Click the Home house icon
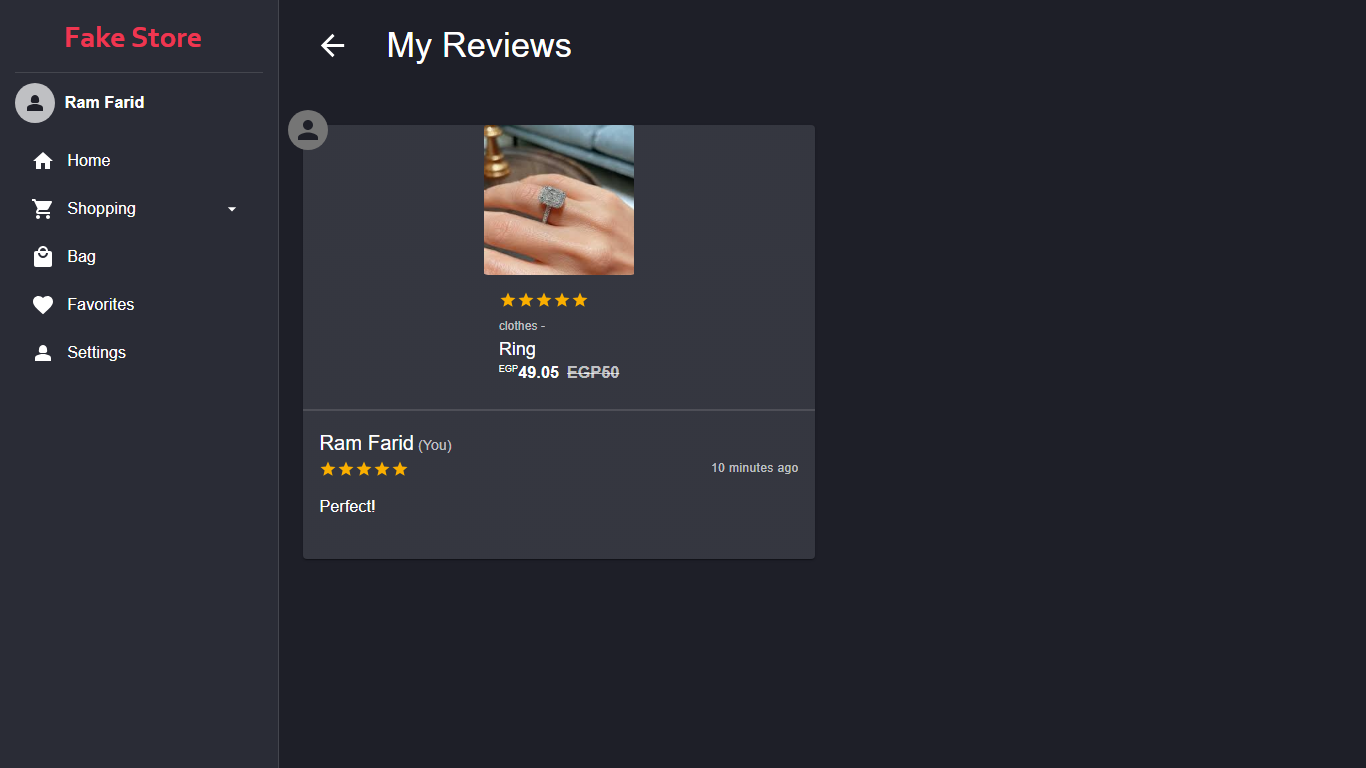 coord(43,161)
